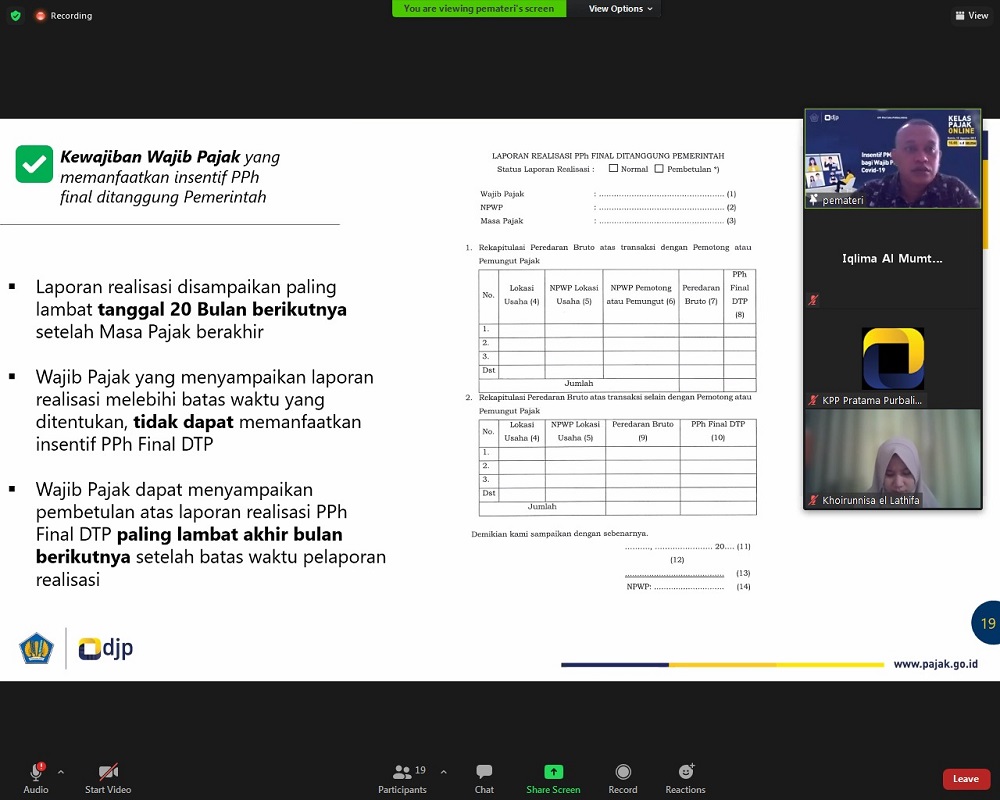The width and height of the screenshot is (1000, 800).
Task: Select the pemateri video thumbnail
Action: coord(892,158)
